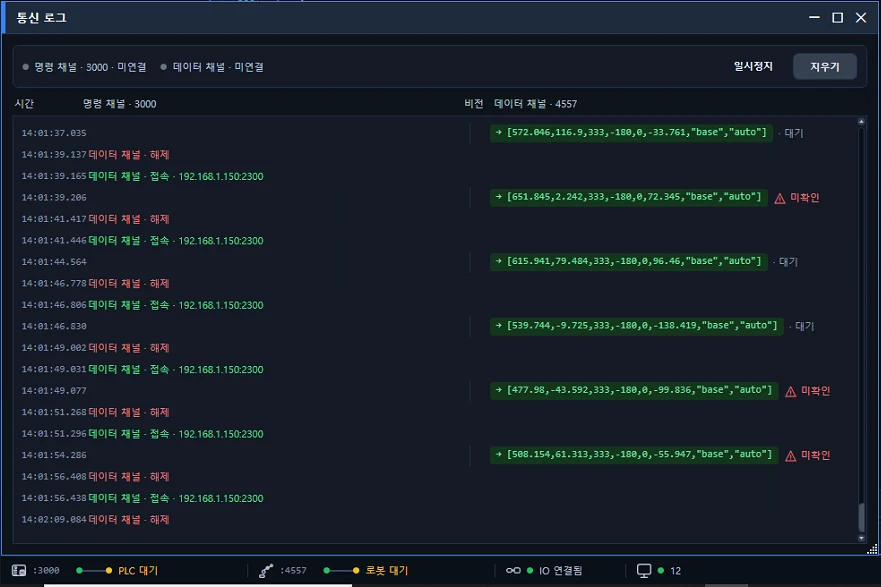This screenshot has width=881, height=587.
Task: Click warning triangle beside 651.845 message
Action: pyautogui.click(x=779, y=198)
